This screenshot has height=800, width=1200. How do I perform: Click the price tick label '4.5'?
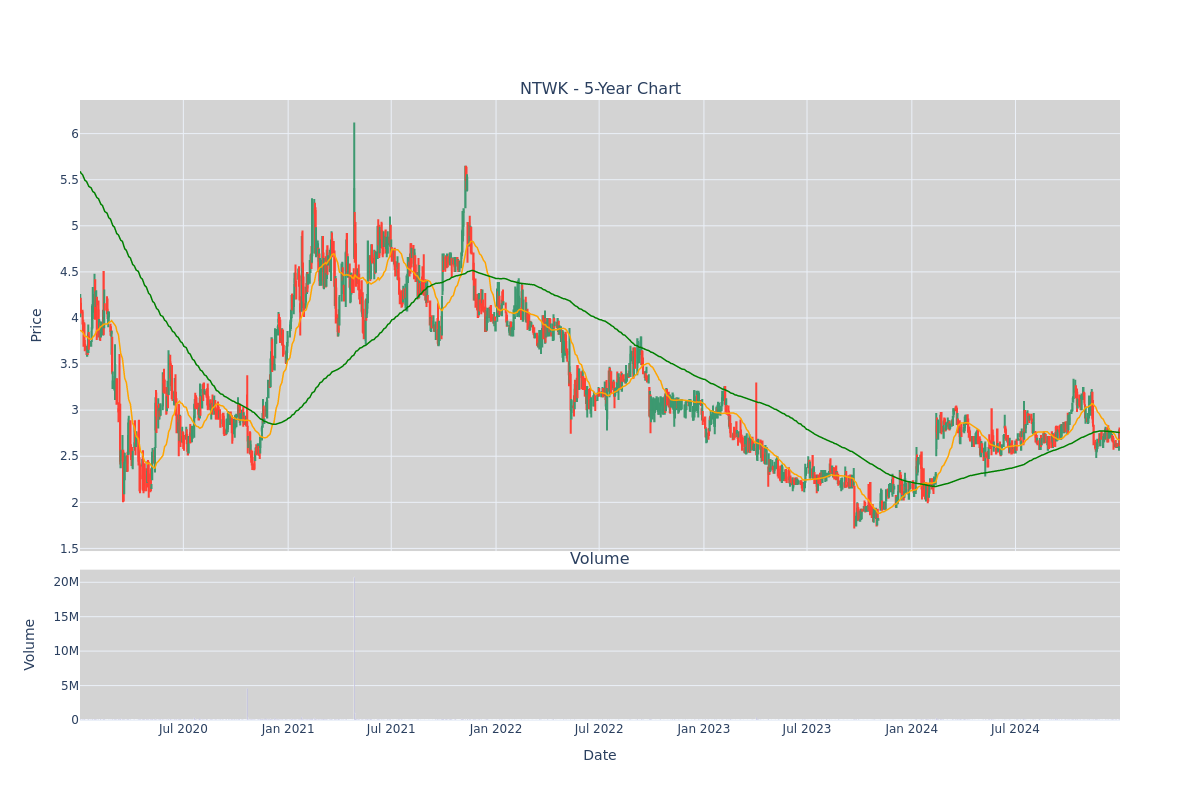click(69, 272)
